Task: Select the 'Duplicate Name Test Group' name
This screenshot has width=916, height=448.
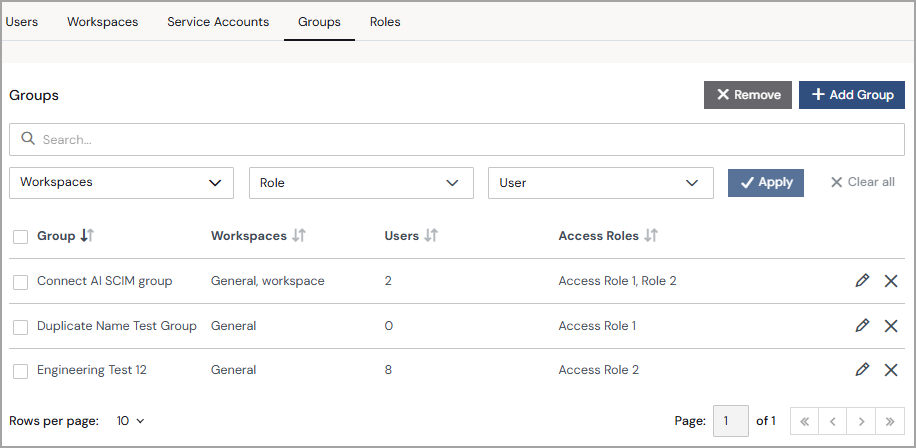Action: tap(117, 325)
